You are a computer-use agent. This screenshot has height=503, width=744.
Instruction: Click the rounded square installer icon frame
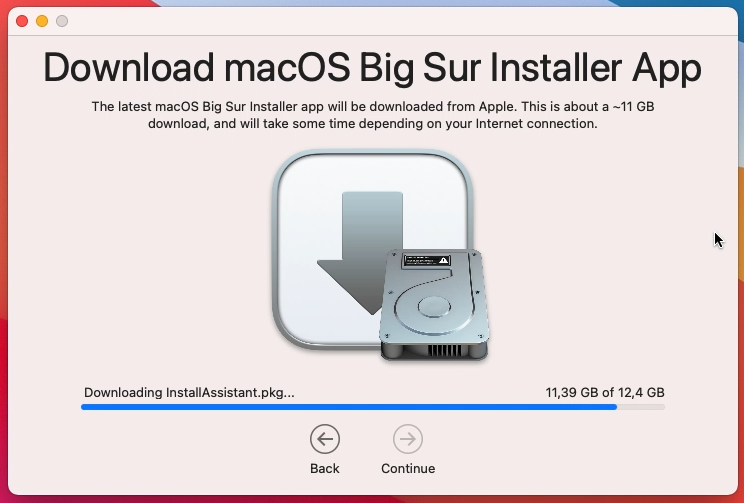coord(372,249)
